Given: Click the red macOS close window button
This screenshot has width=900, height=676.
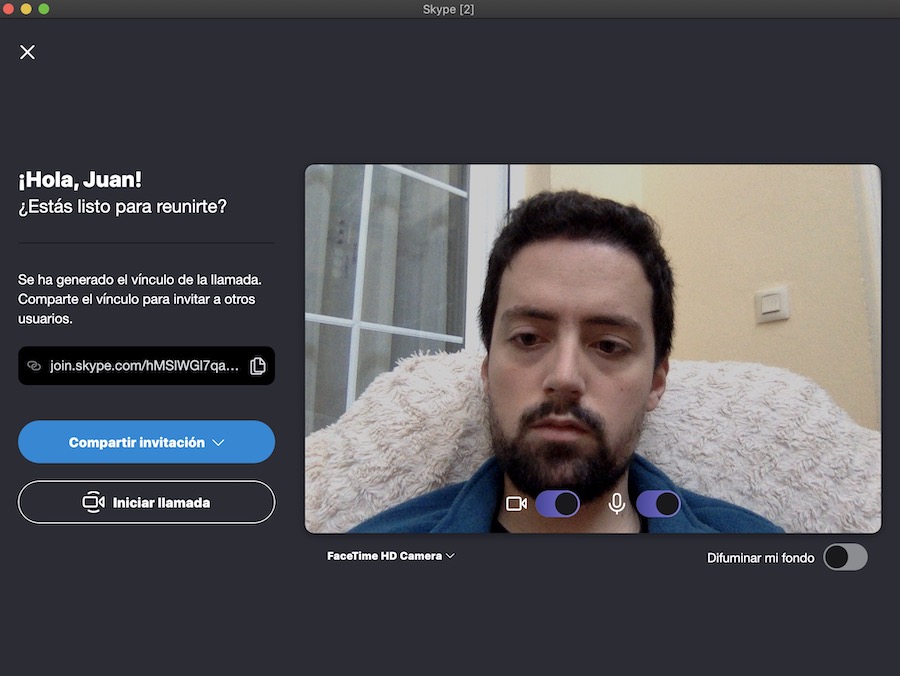Looking at the screenshot, I should [x=10, y=9].
